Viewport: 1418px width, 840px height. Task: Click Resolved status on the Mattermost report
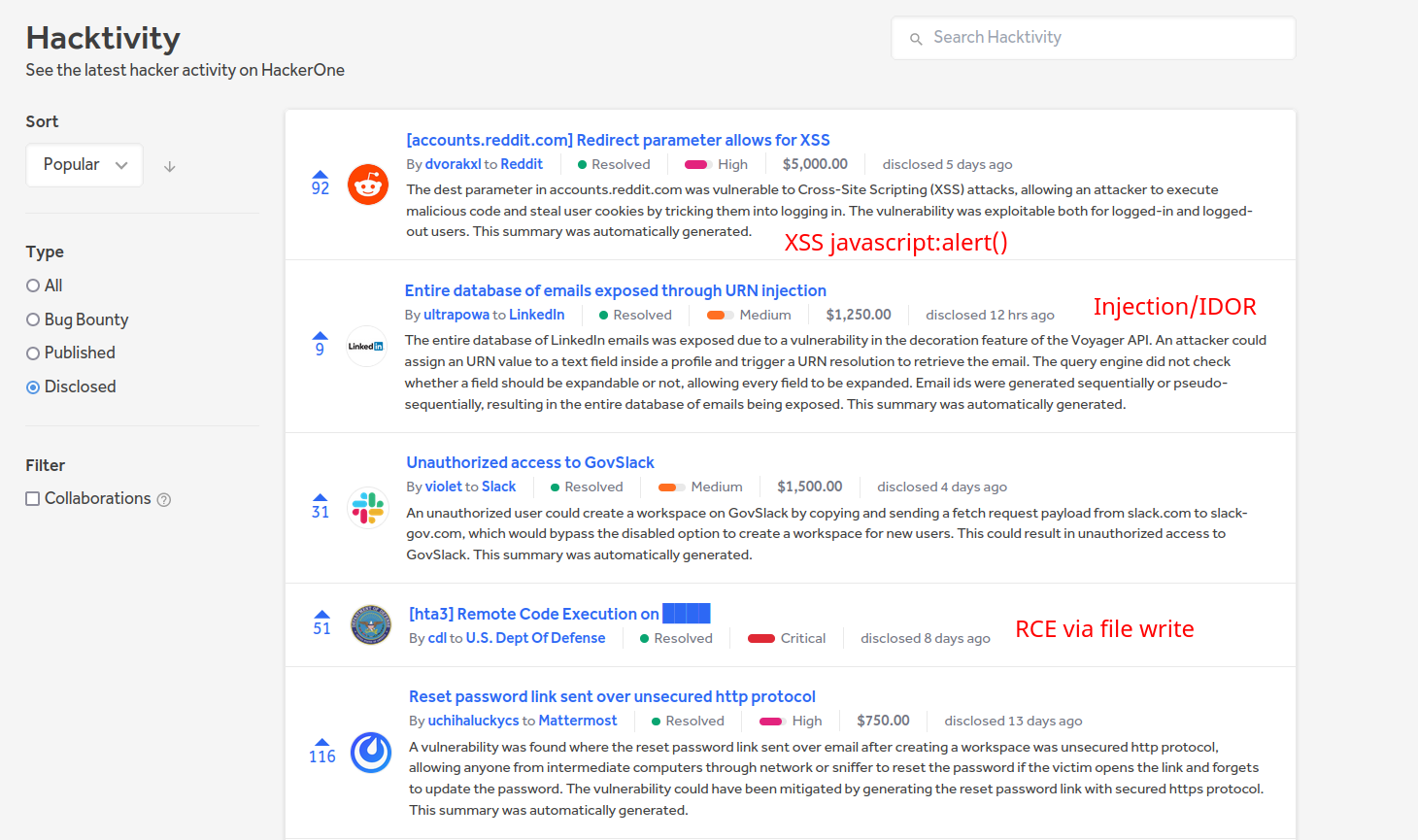(x=688, y=722)
